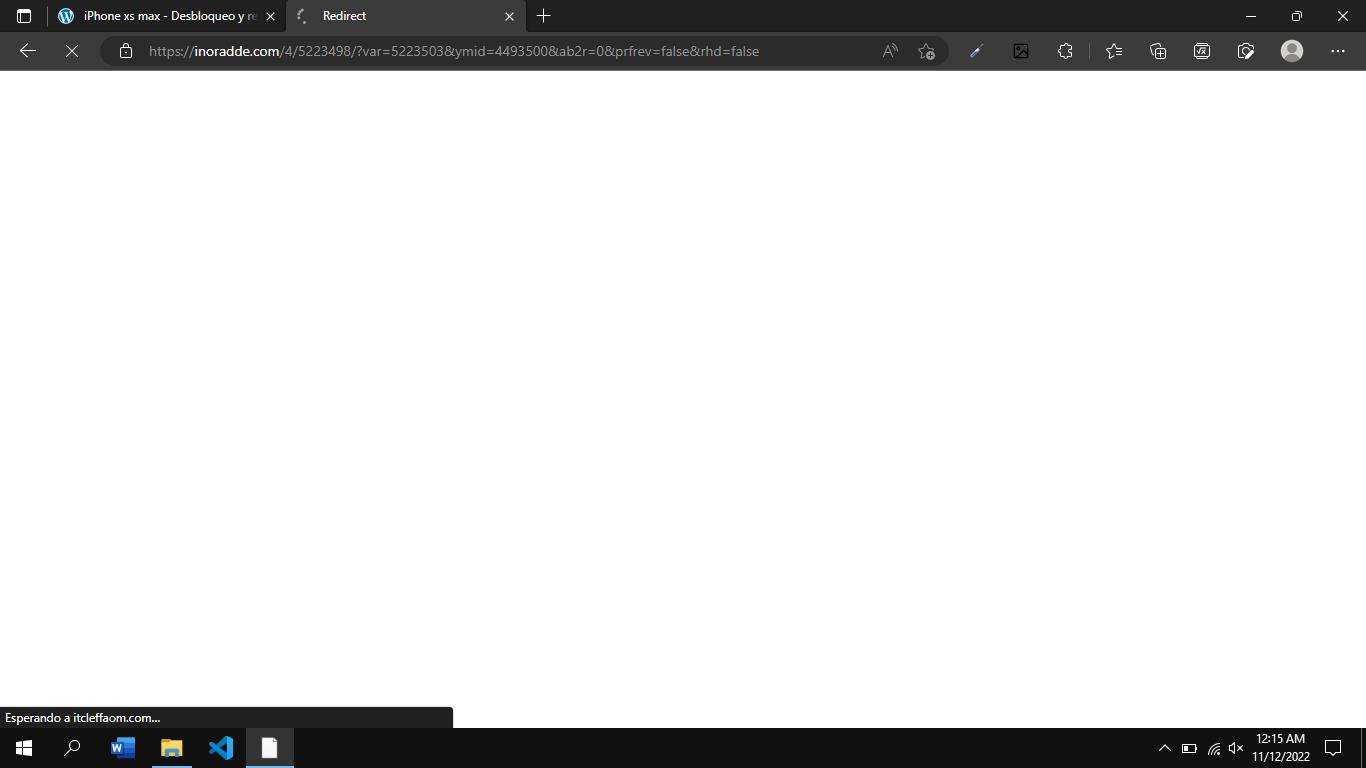Switch to iPhone xs max tab
Viewport: 1366px width, 768px height.
[x=165, y=16]
